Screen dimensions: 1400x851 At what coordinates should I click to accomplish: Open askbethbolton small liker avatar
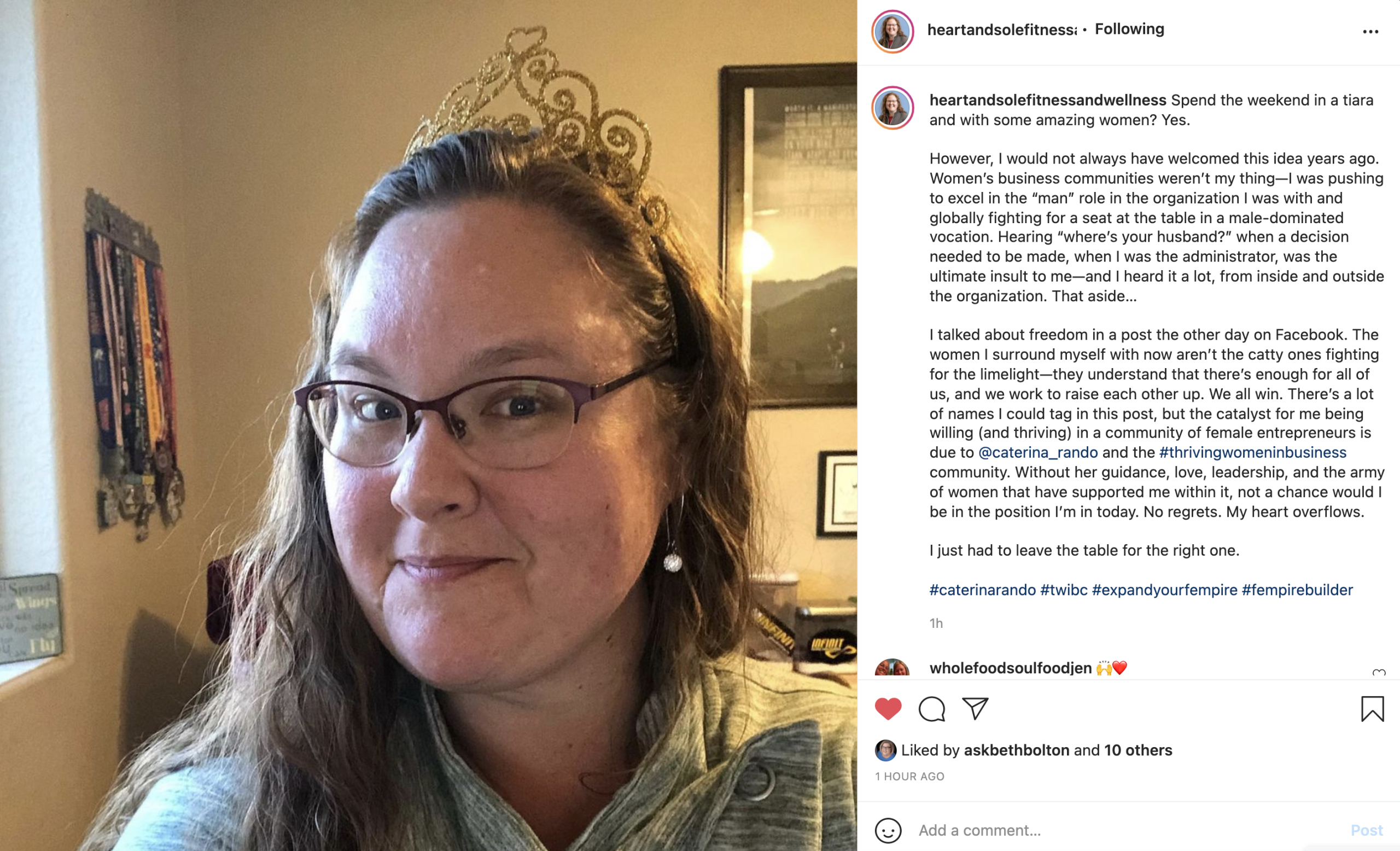point(885,750)
